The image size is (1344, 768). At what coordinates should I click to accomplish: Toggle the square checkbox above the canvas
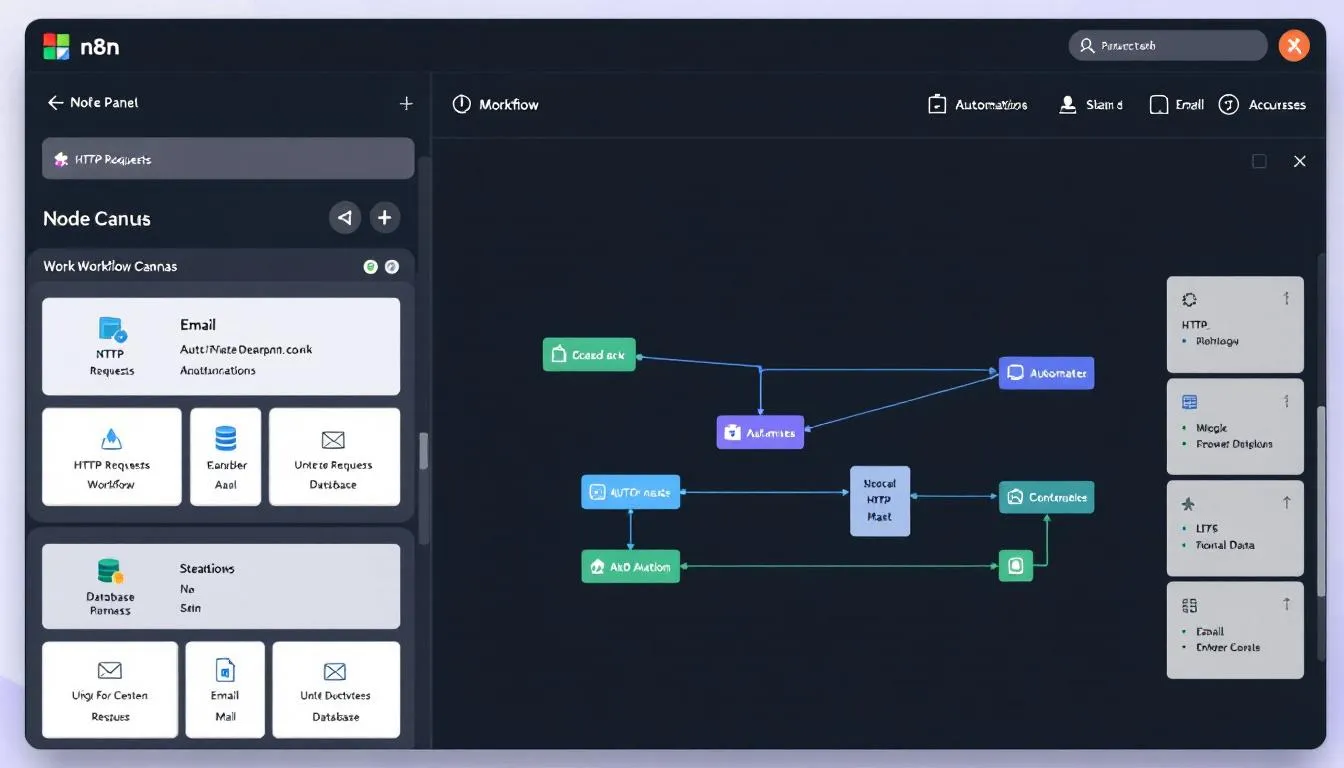click(x=1259, y=161)
